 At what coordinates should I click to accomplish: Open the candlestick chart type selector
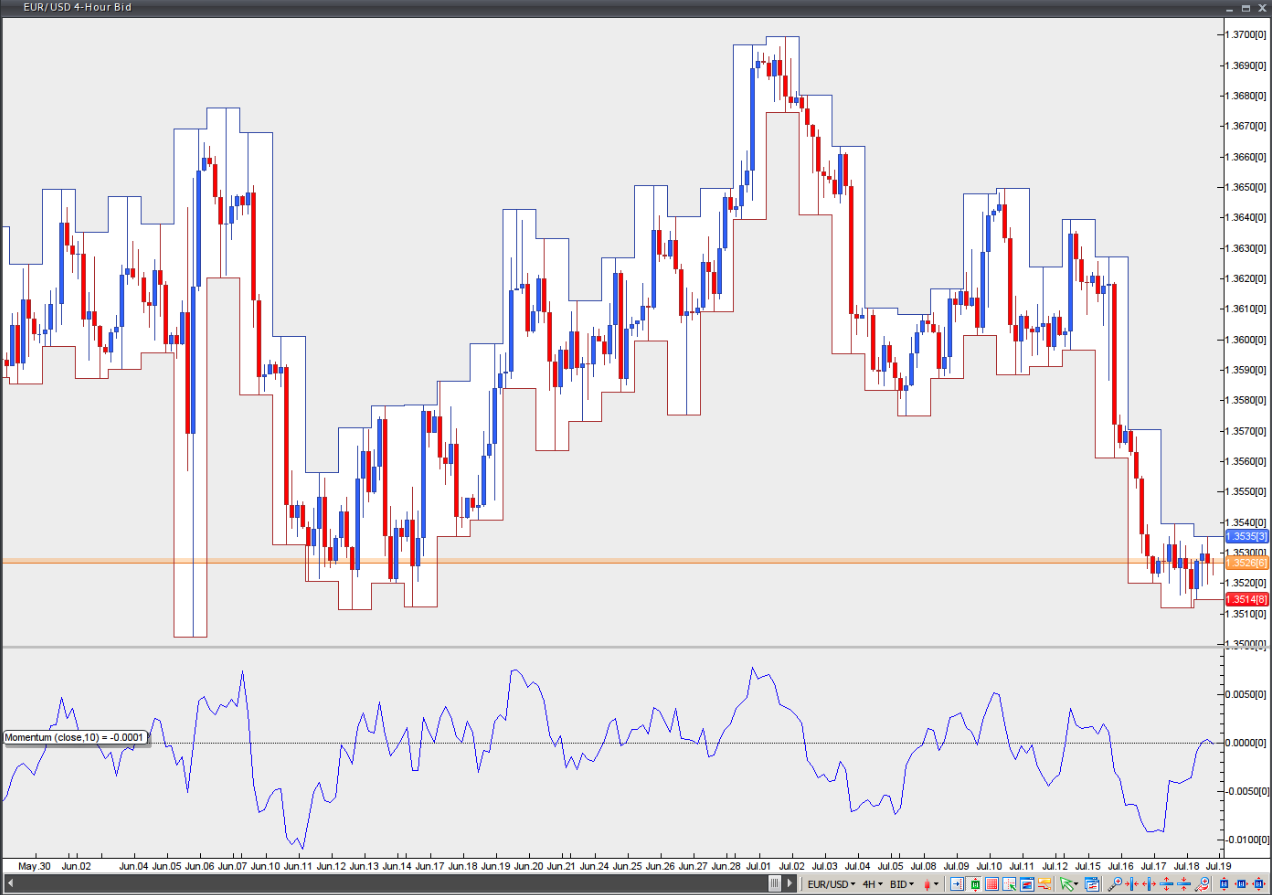(x=930, y=884)
